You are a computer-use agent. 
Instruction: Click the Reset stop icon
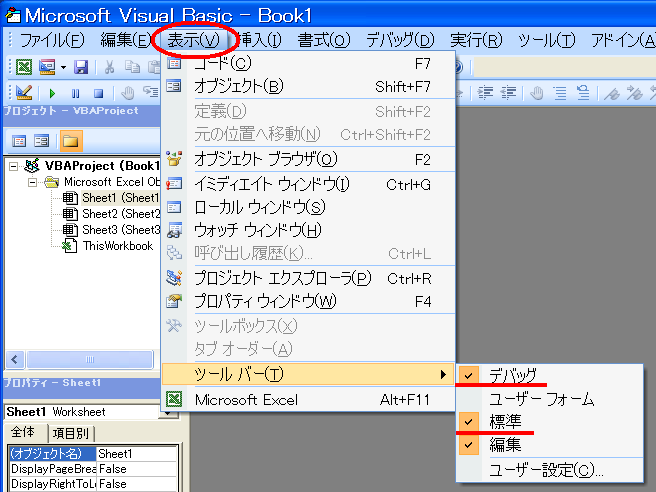tap(98, 93)
